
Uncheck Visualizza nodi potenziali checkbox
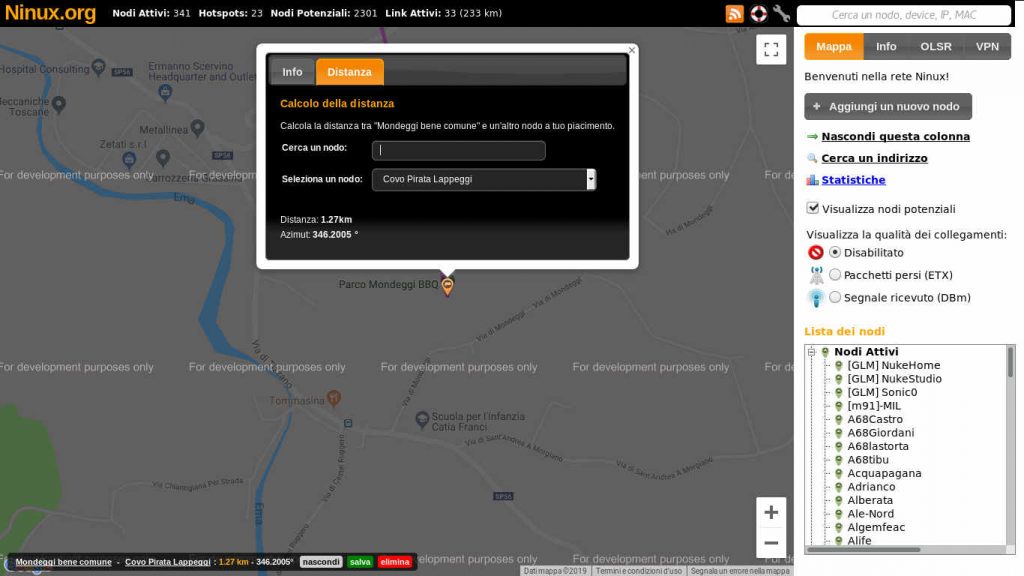point(813,208)
